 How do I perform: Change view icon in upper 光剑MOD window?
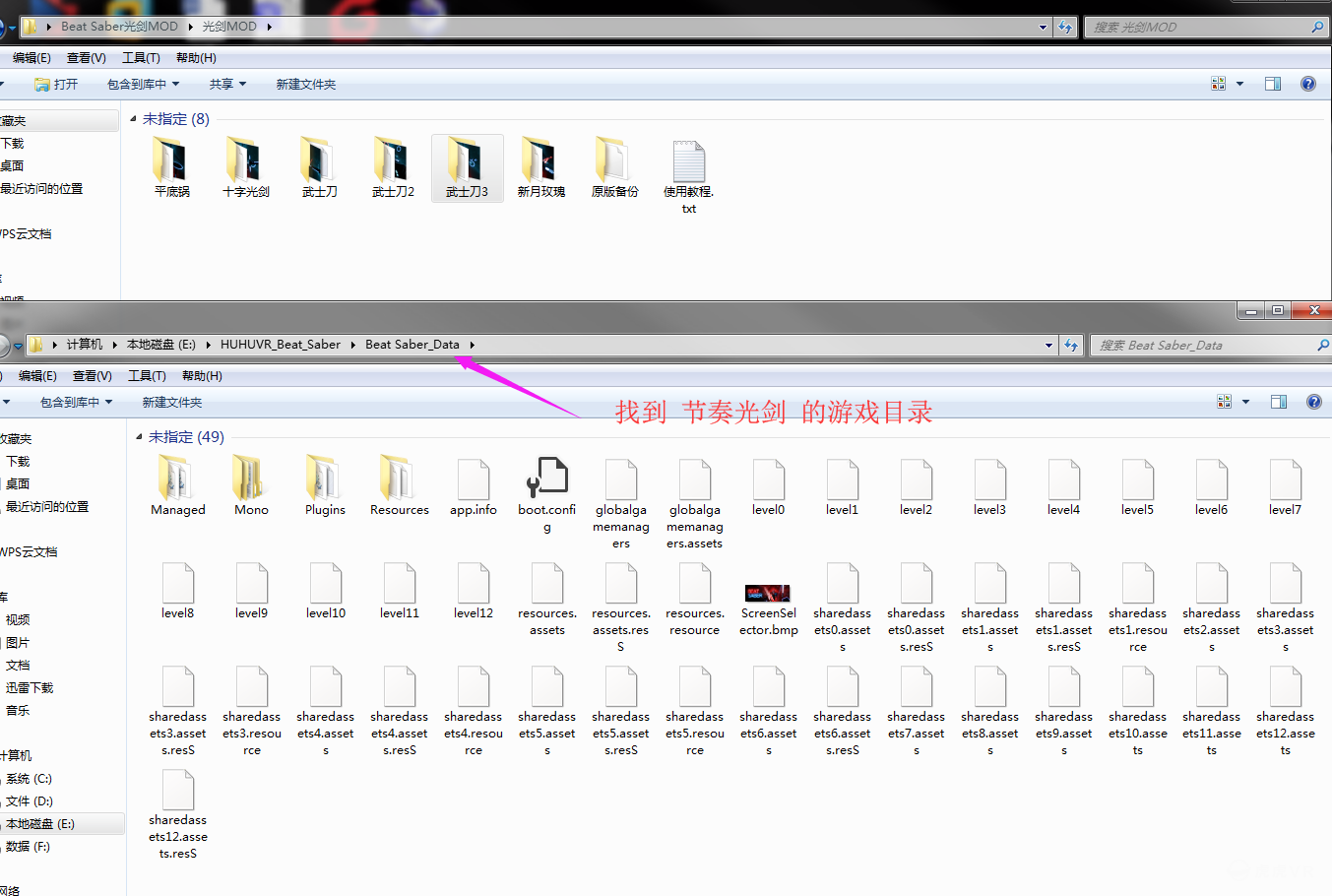pyautogui.click(x=1218, y=84)
